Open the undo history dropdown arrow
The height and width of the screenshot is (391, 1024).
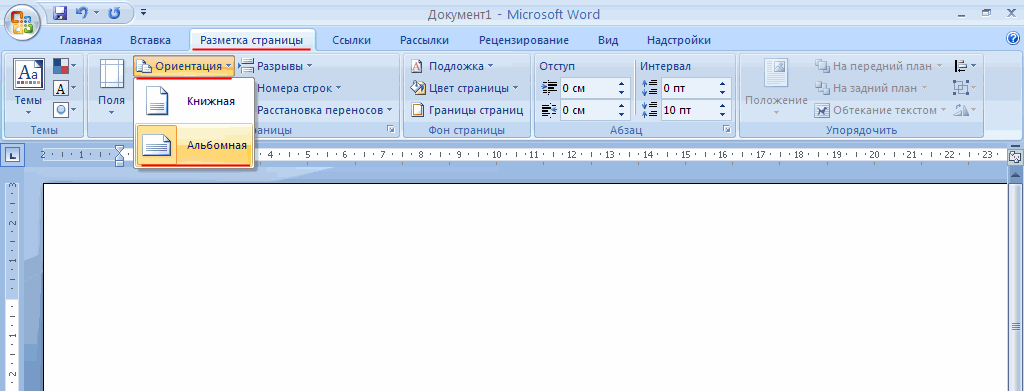coord(96,13)
